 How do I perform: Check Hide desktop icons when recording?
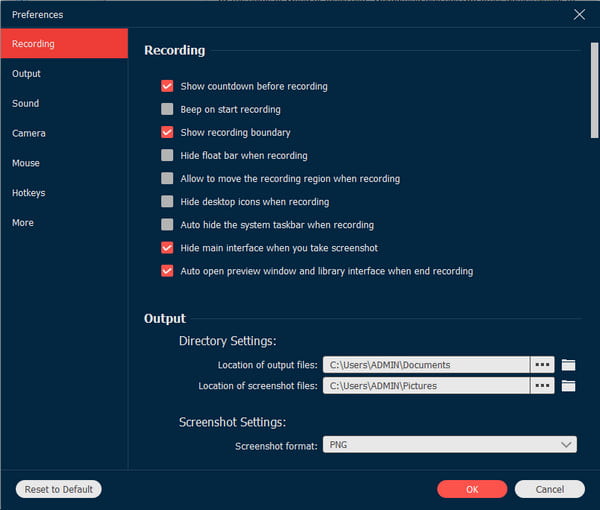tap(167, 202)
